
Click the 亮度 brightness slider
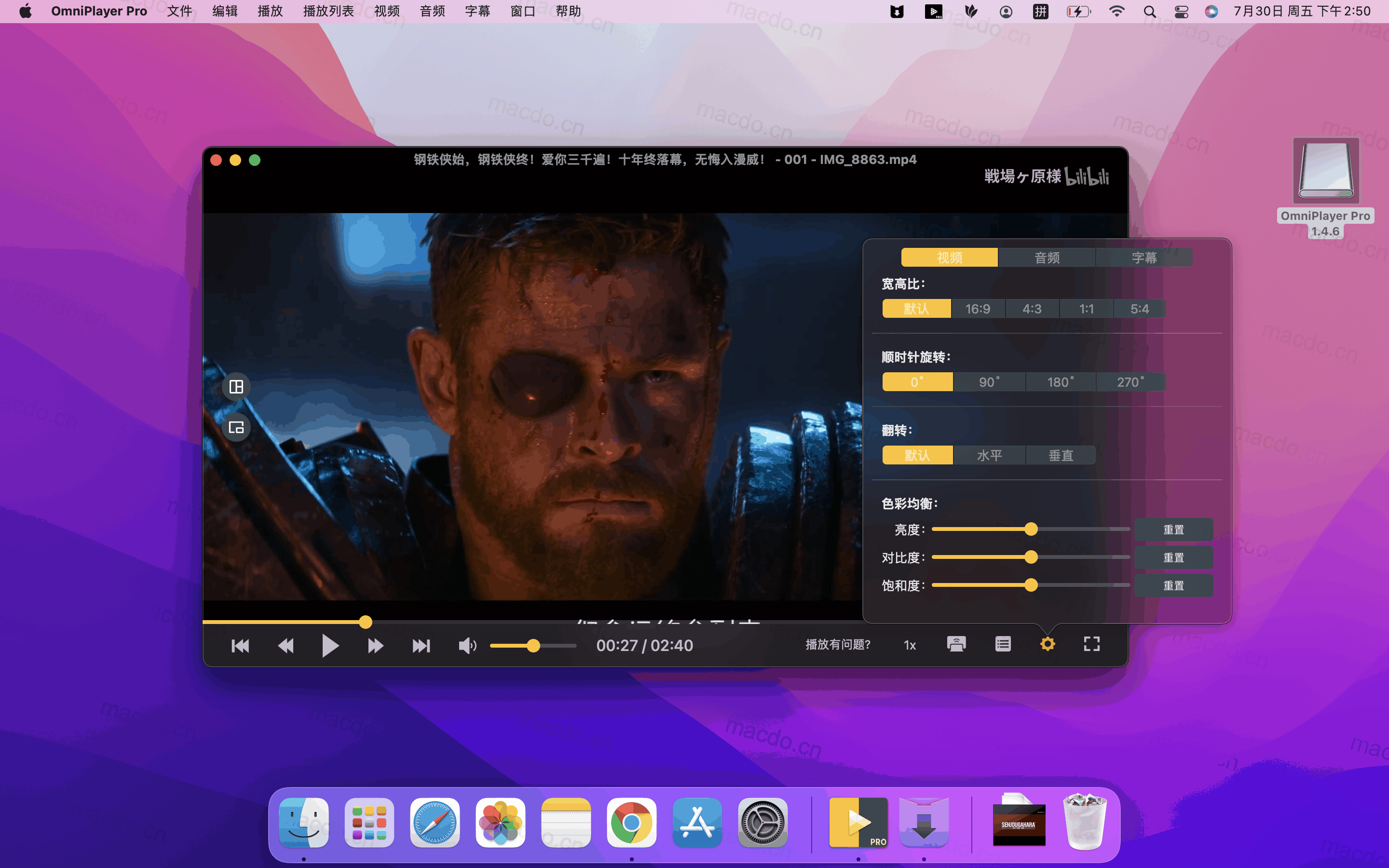tap(1031, 529)
